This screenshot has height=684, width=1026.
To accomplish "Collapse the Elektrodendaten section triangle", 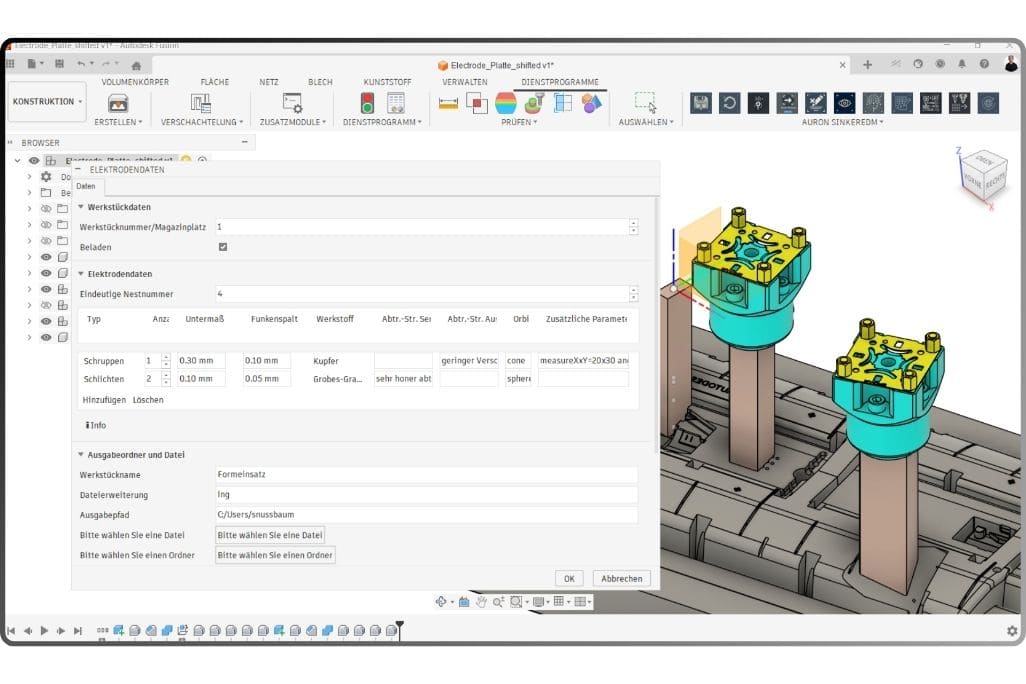I will 81,274.
